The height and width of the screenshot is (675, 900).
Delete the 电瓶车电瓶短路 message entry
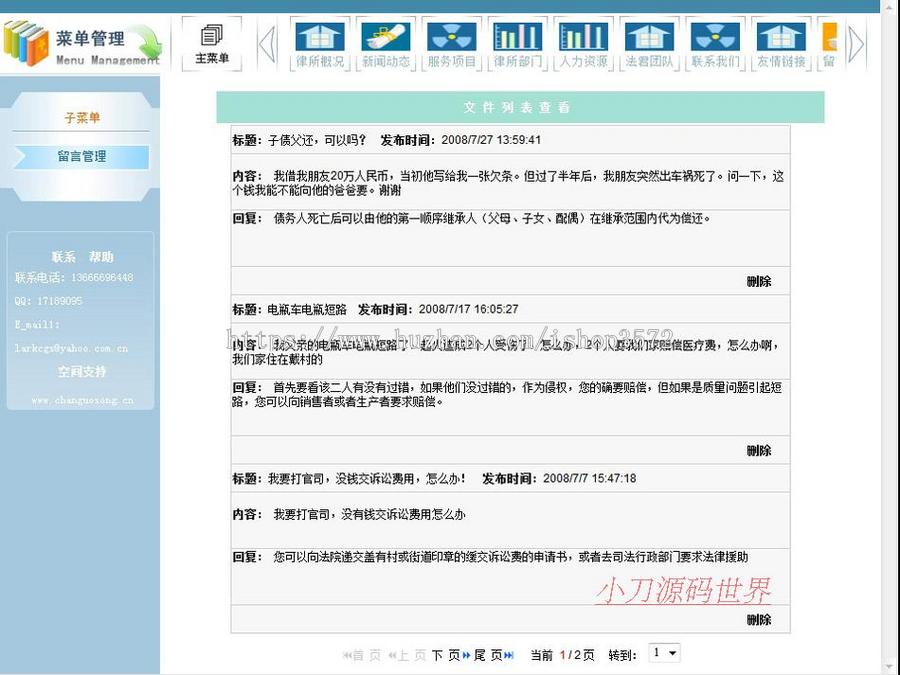[x=761, y=451]
